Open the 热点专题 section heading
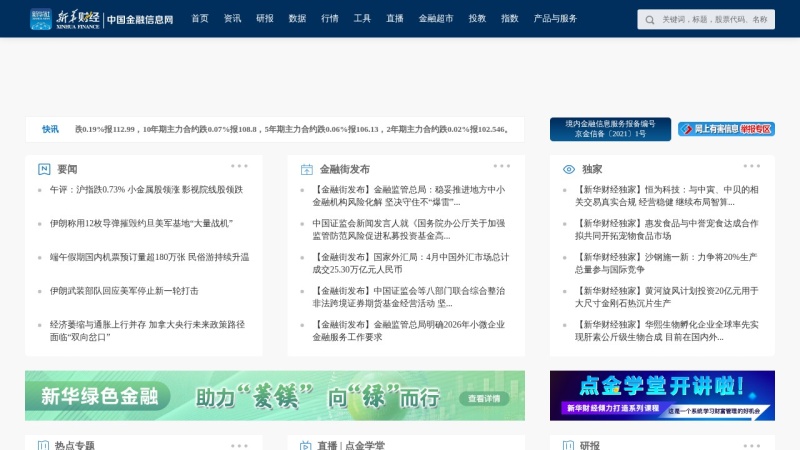This screenshot has height=450, width=800. (x=74, y=445)
